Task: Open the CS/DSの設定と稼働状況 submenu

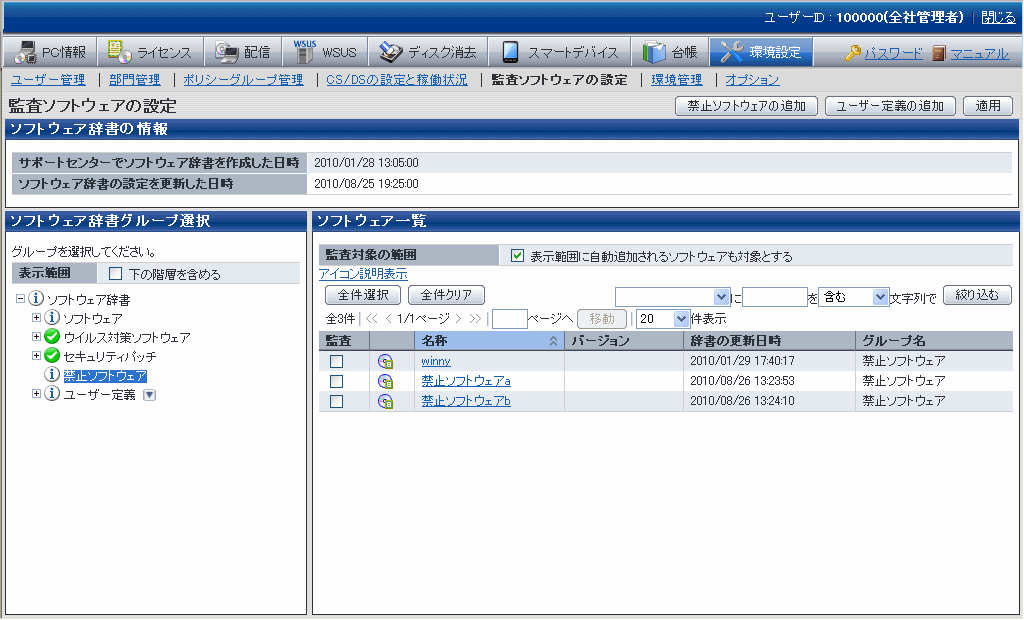Action: point(396,80)
